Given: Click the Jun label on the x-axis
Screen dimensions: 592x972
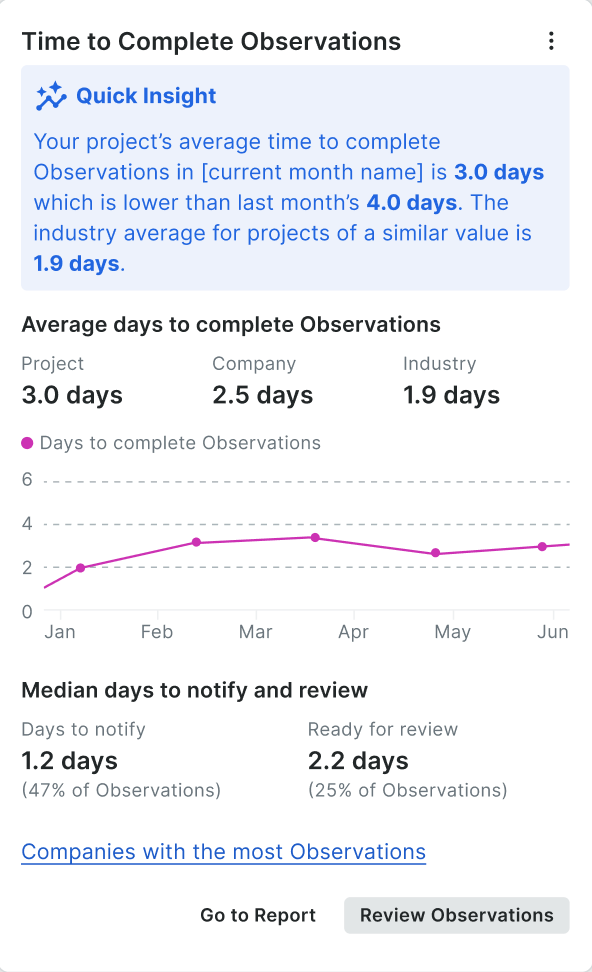Looking at the screenshot, I should [x=553, y=632].
